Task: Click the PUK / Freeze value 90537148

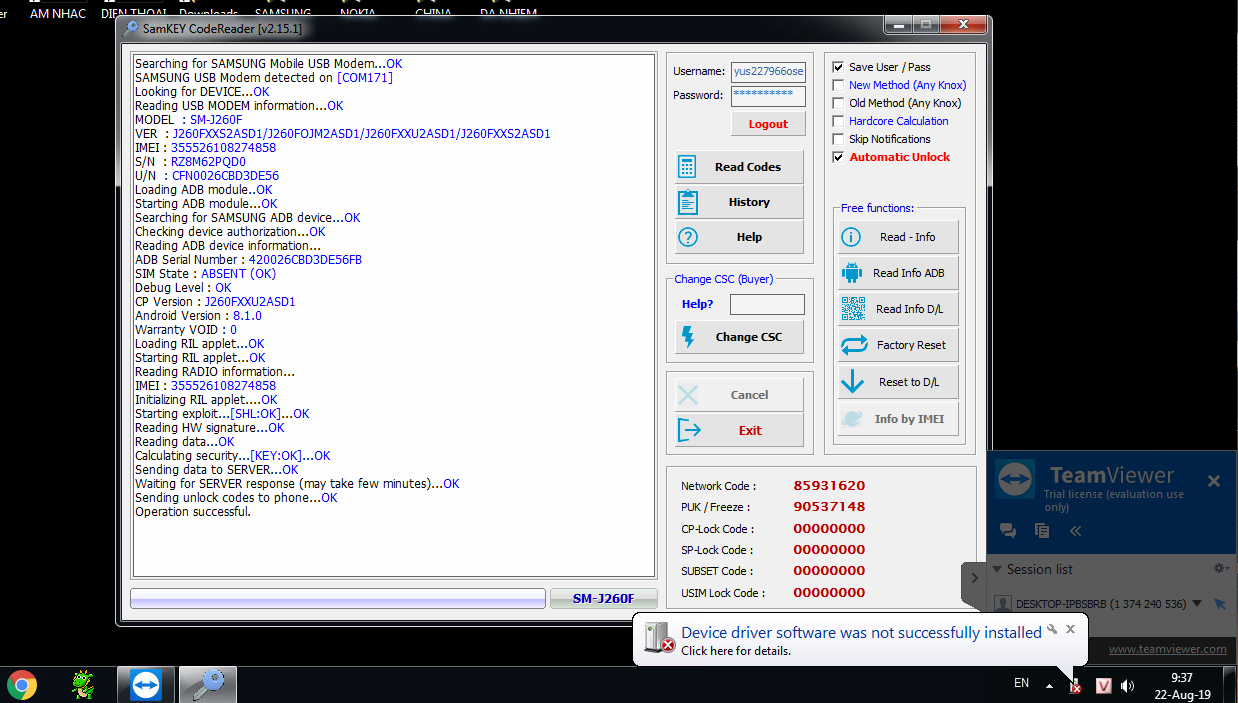Action: [829, 506]
